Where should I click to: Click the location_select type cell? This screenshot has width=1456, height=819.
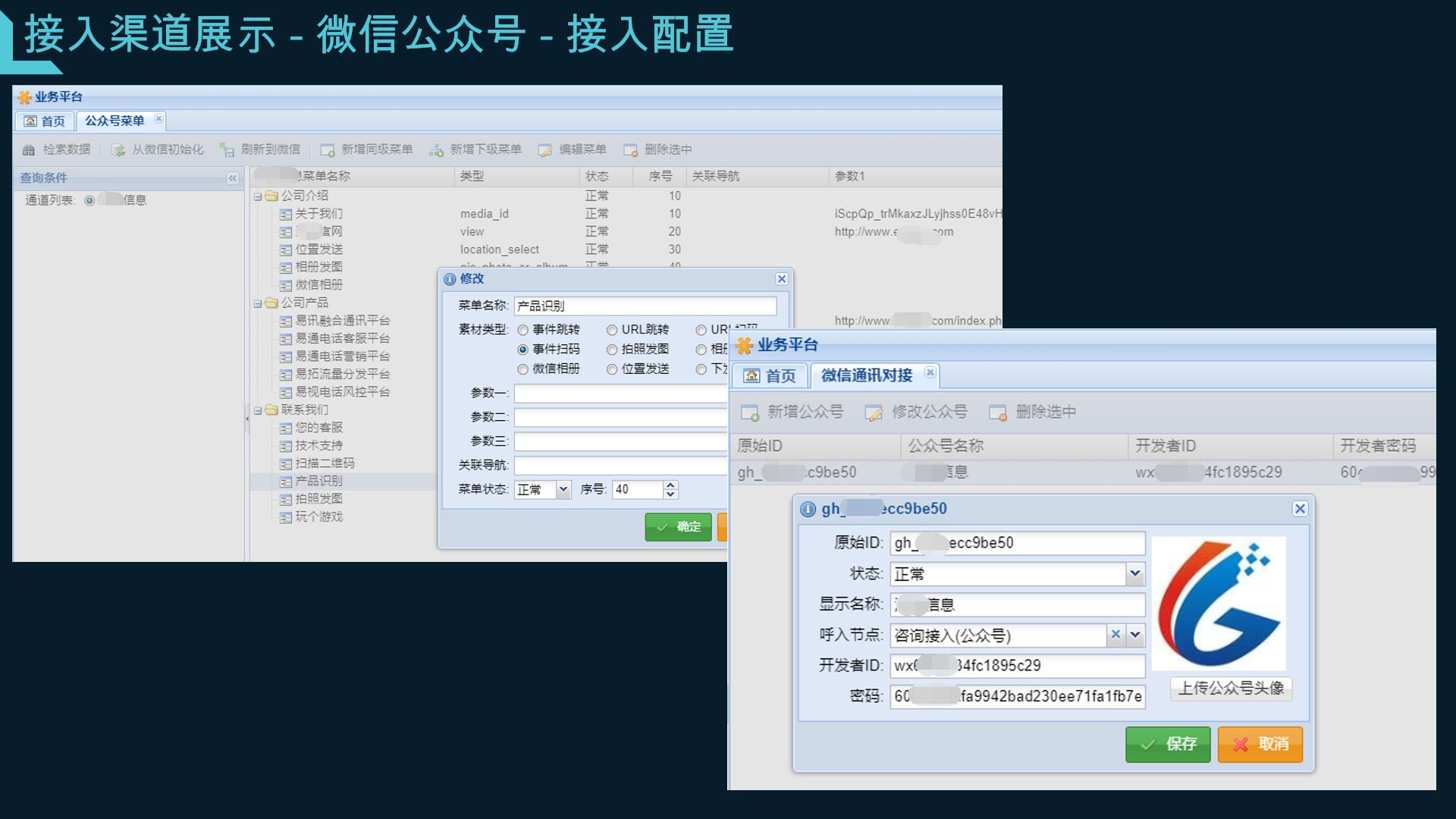500,250
